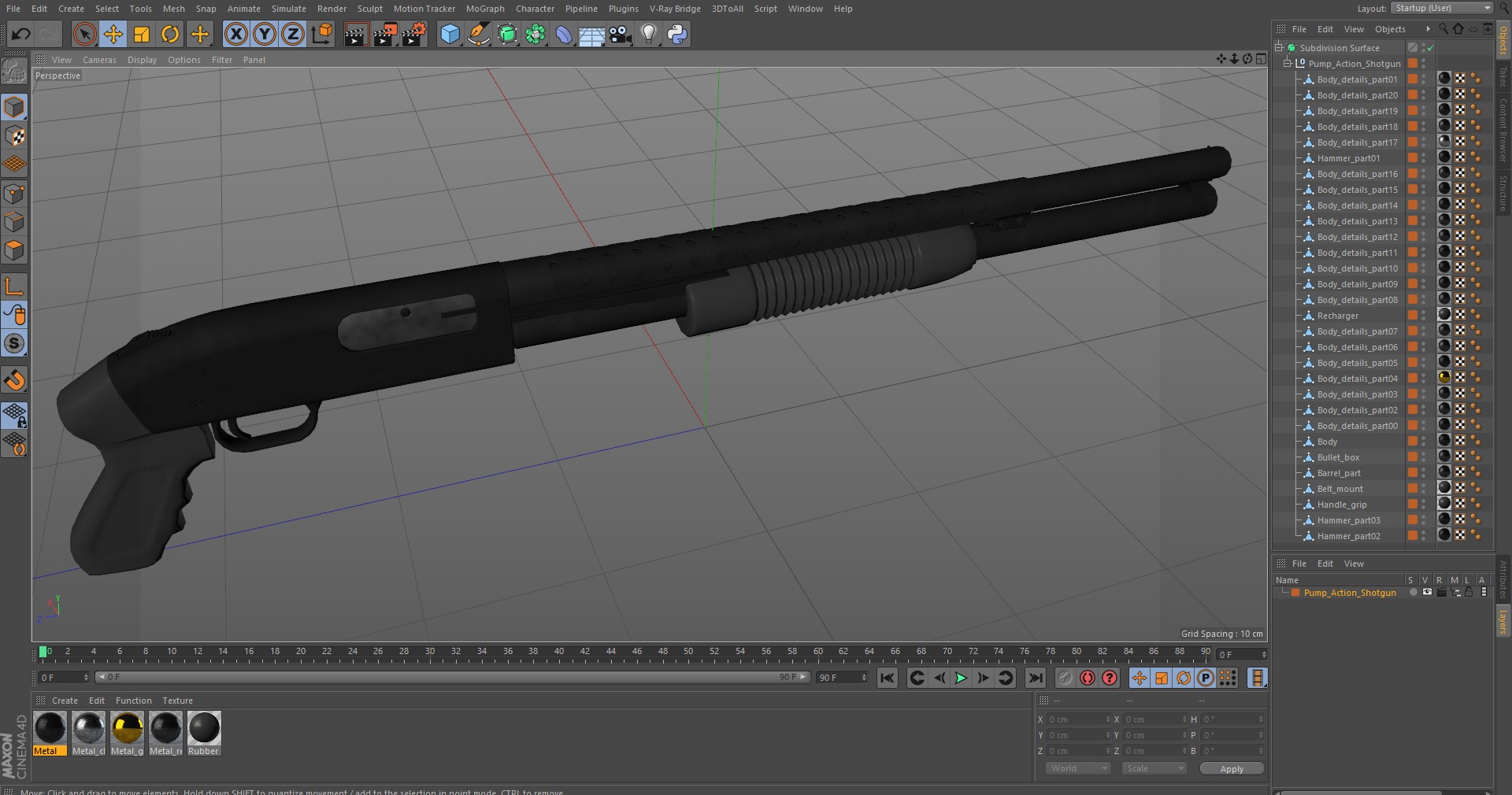Image resolution: width=1512 pixels, height=795 pixels.
Task: Enable Points mode in left toolbar
Action: [x=14, y=194]
